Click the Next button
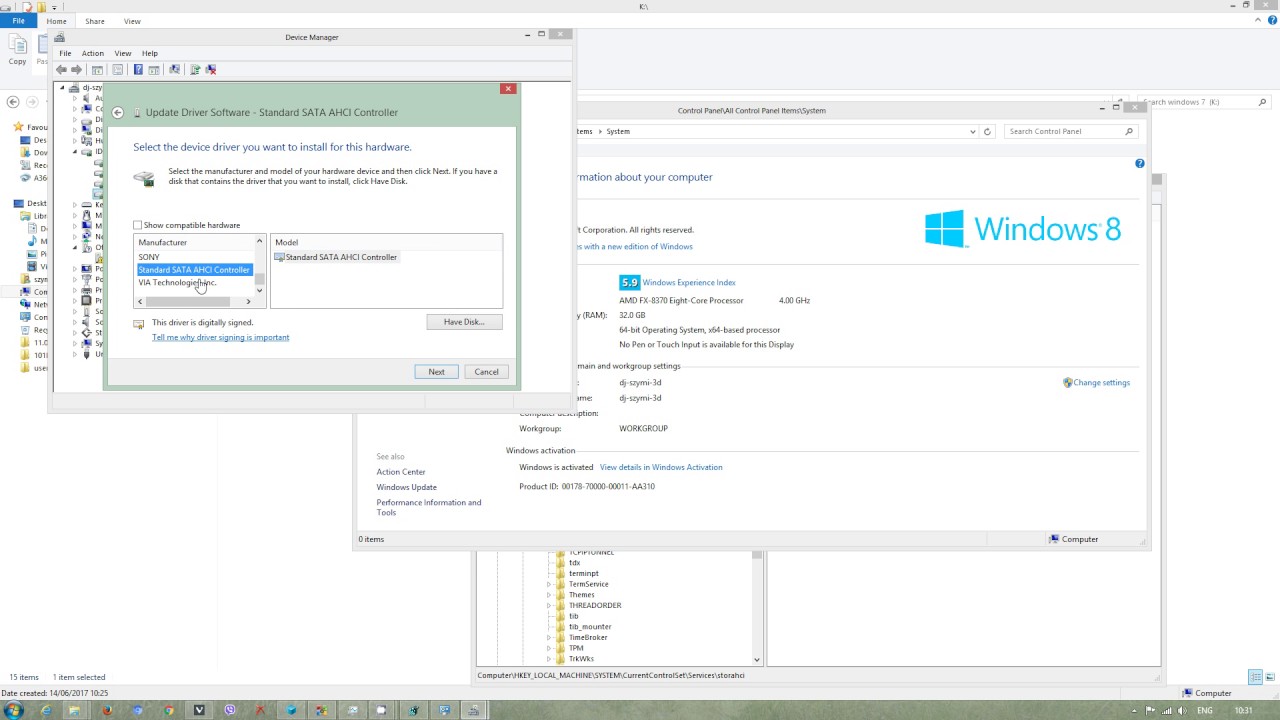The height and width of the screenshot is (720, 1280). [437, 372]
